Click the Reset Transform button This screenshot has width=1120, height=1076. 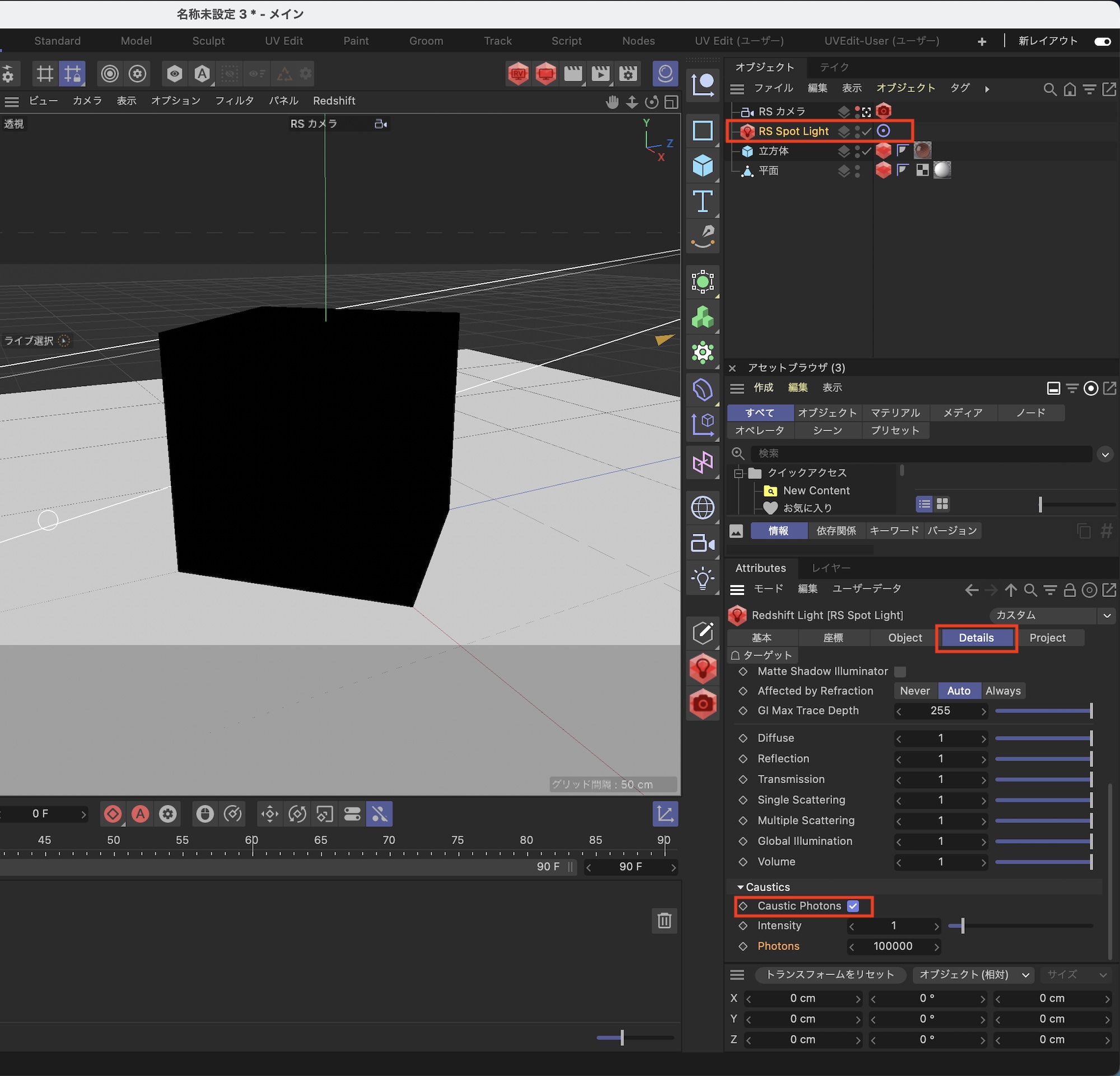tap(830, 974)
